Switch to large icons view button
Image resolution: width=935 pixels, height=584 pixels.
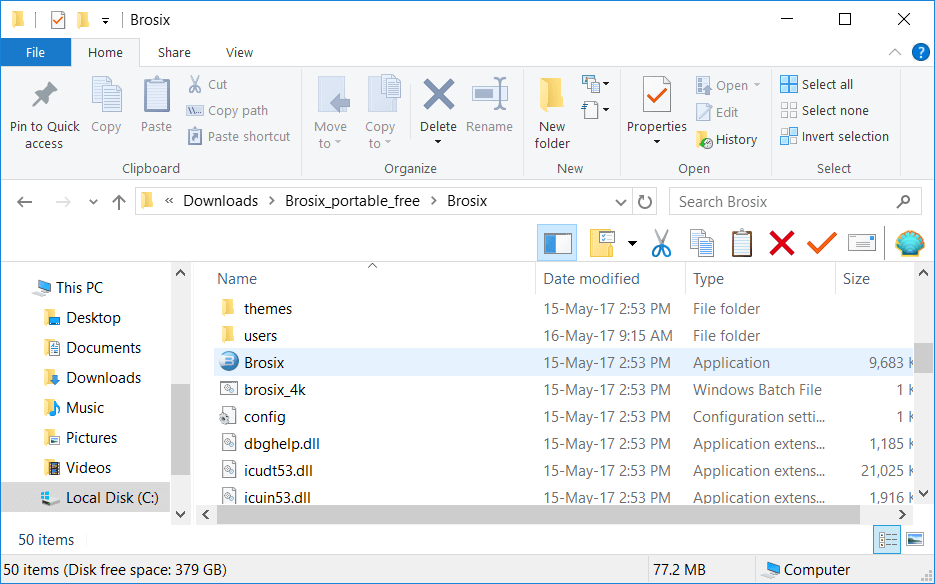915,540
